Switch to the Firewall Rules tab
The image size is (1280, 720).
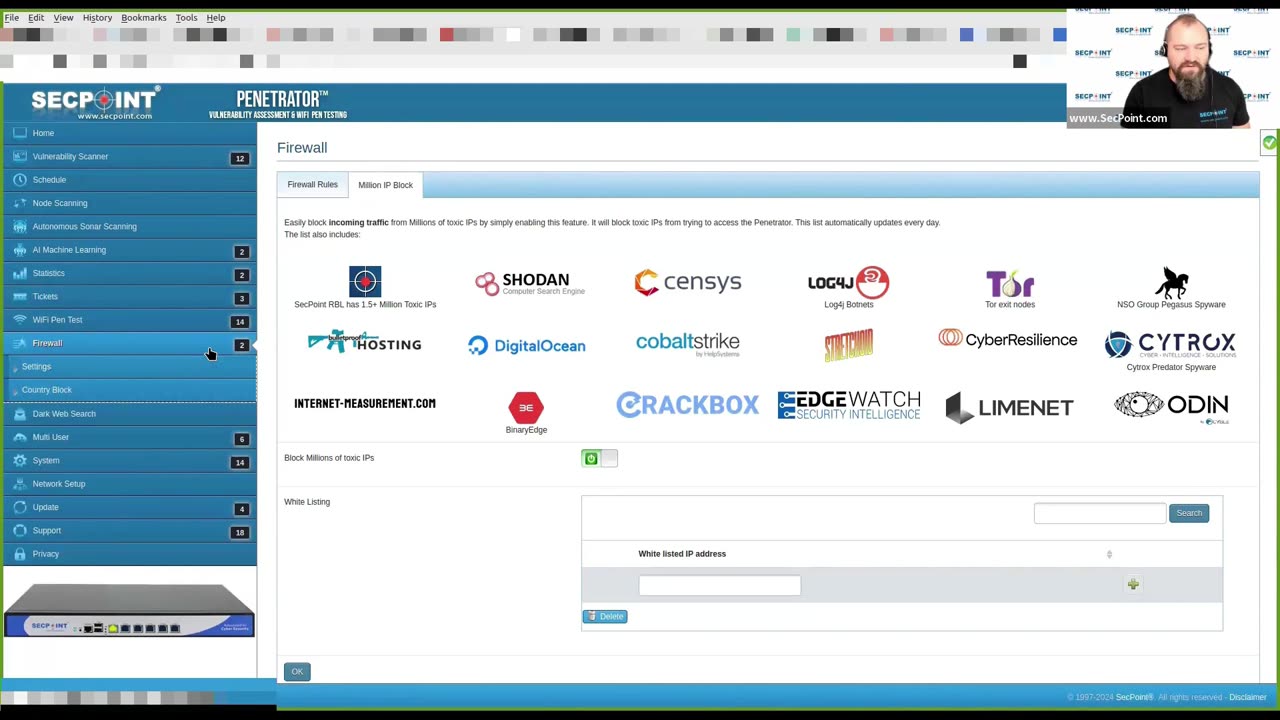coord(312,185)
